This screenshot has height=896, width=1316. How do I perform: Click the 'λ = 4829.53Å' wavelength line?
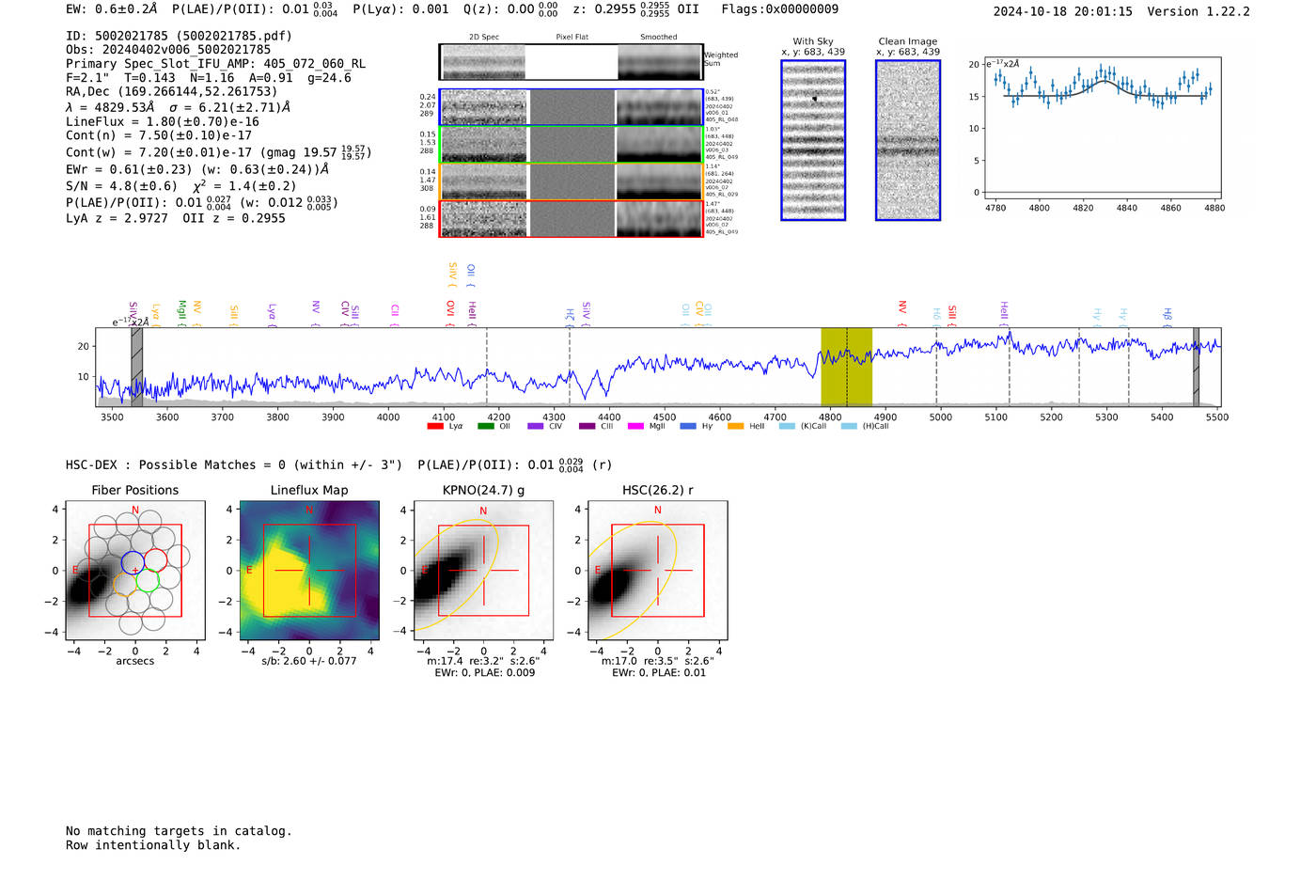pos(178,107)
